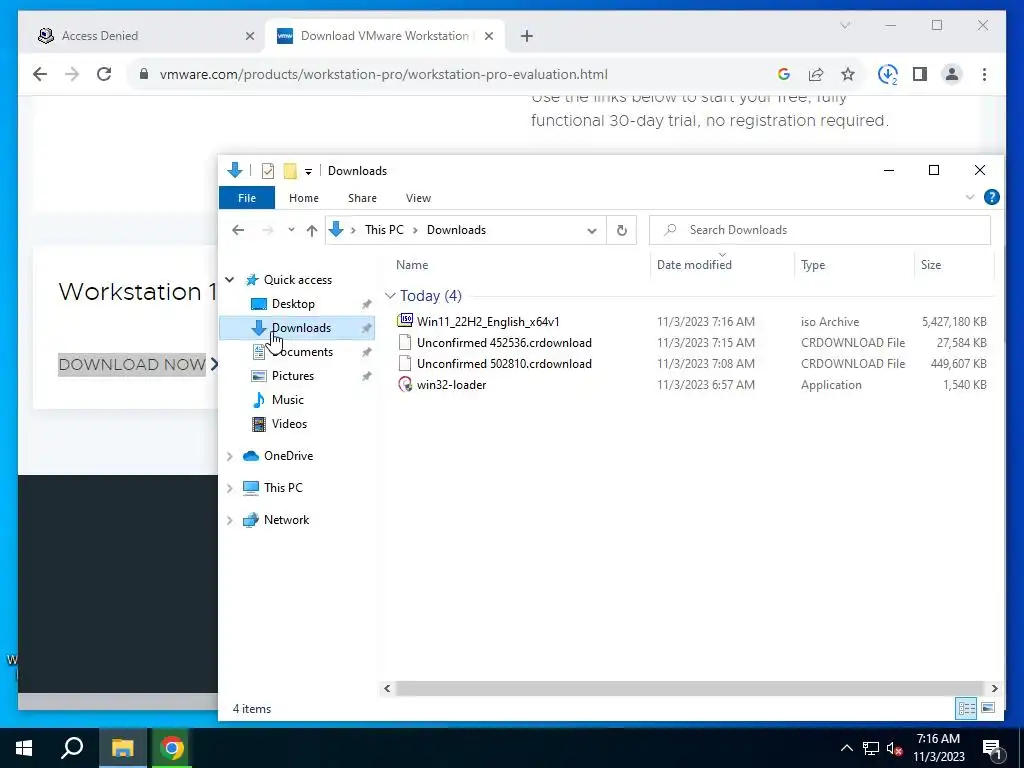Select OneDrive in navigation pane
This screenshot has height=768, width=1024.
[x=288, y=456]
